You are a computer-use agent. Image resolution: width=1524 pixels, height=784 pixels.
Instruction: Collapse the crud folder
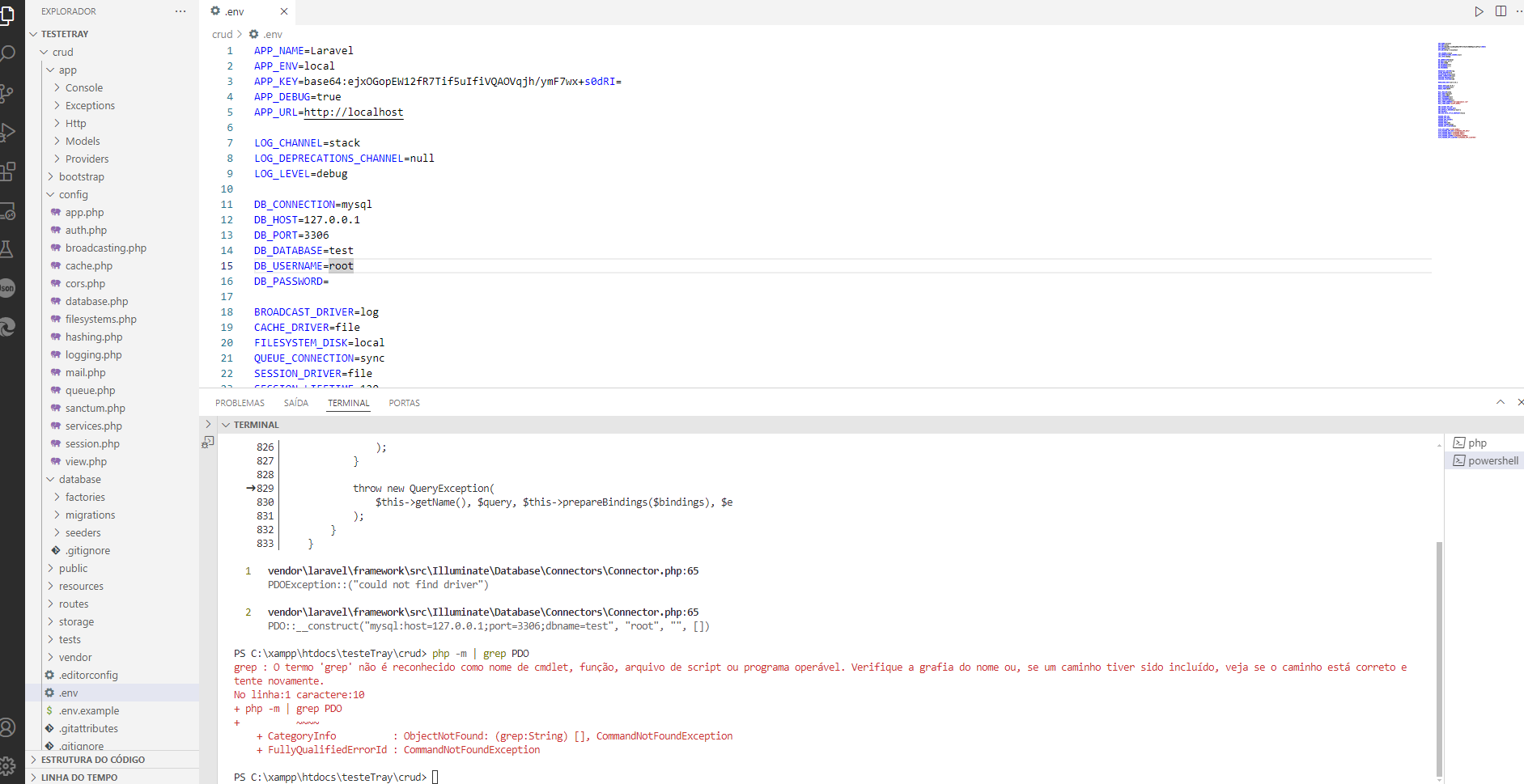click(x=112, y=52)
